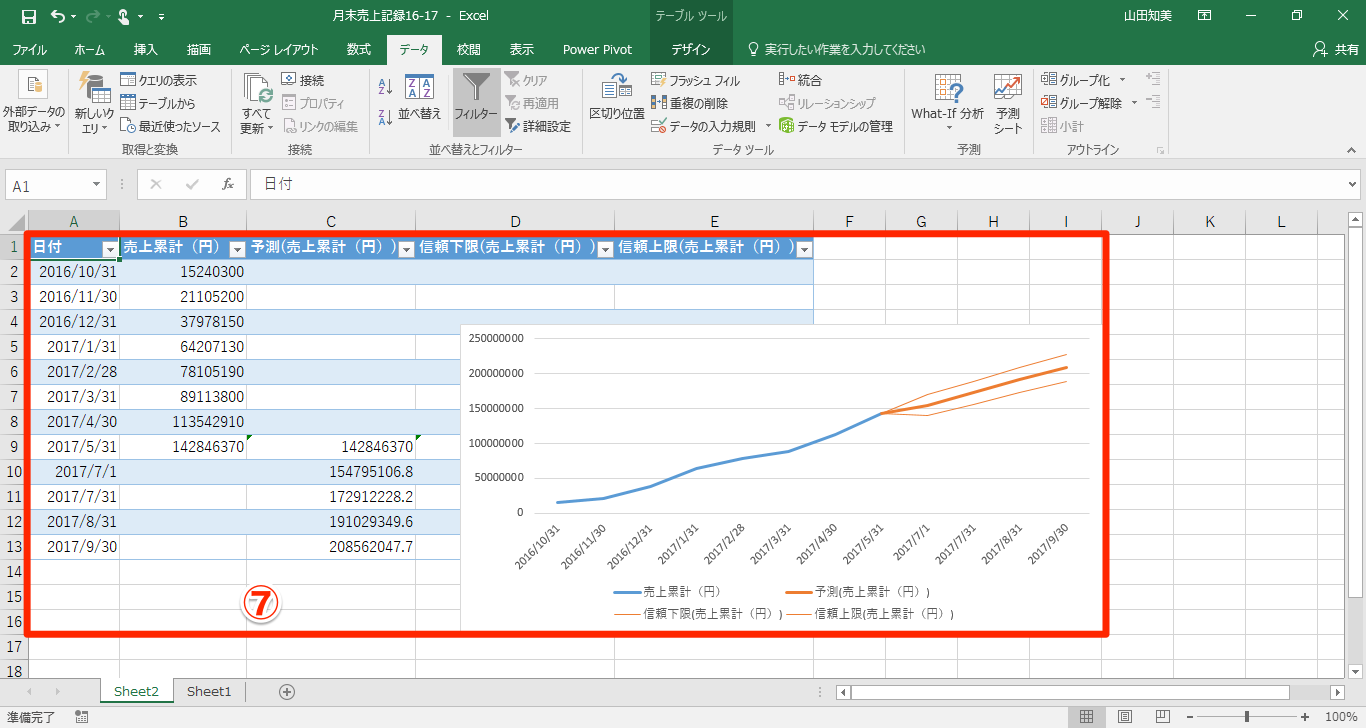This screenshot has width=1366, height=728.
Task: Click 共有 share button
Action: point(1336,49)
